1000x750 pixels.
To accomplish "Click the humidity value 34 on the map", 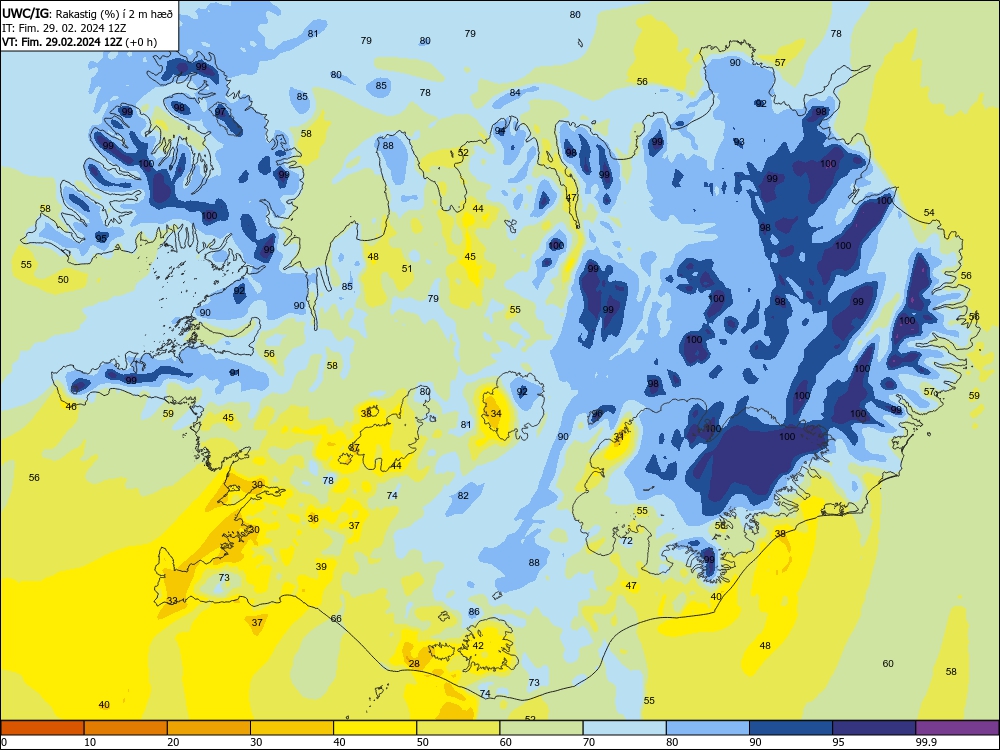I will [x=496, y=413].
